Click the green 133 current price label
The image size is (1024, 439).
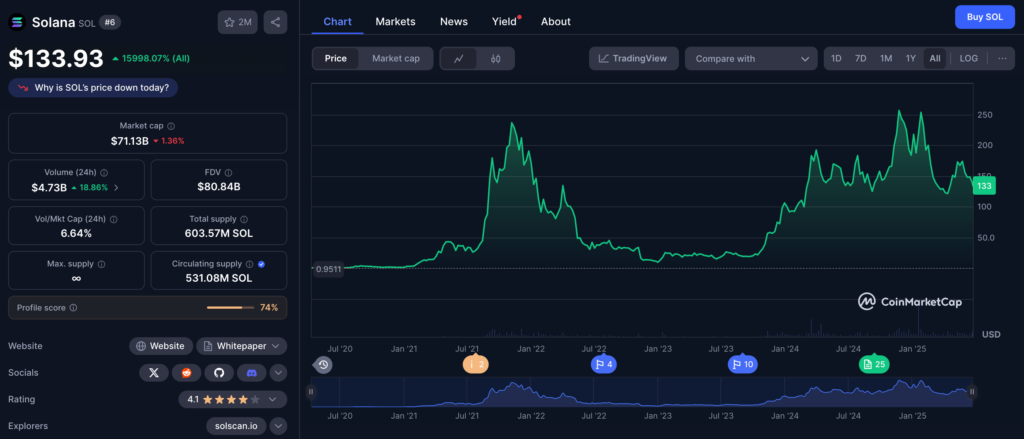984,186
